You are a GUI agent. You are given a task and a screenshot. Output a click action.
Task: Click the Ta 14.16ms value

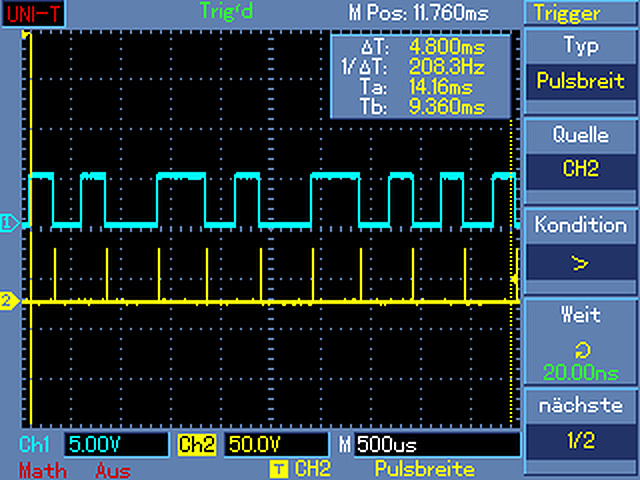click(441, 87)
